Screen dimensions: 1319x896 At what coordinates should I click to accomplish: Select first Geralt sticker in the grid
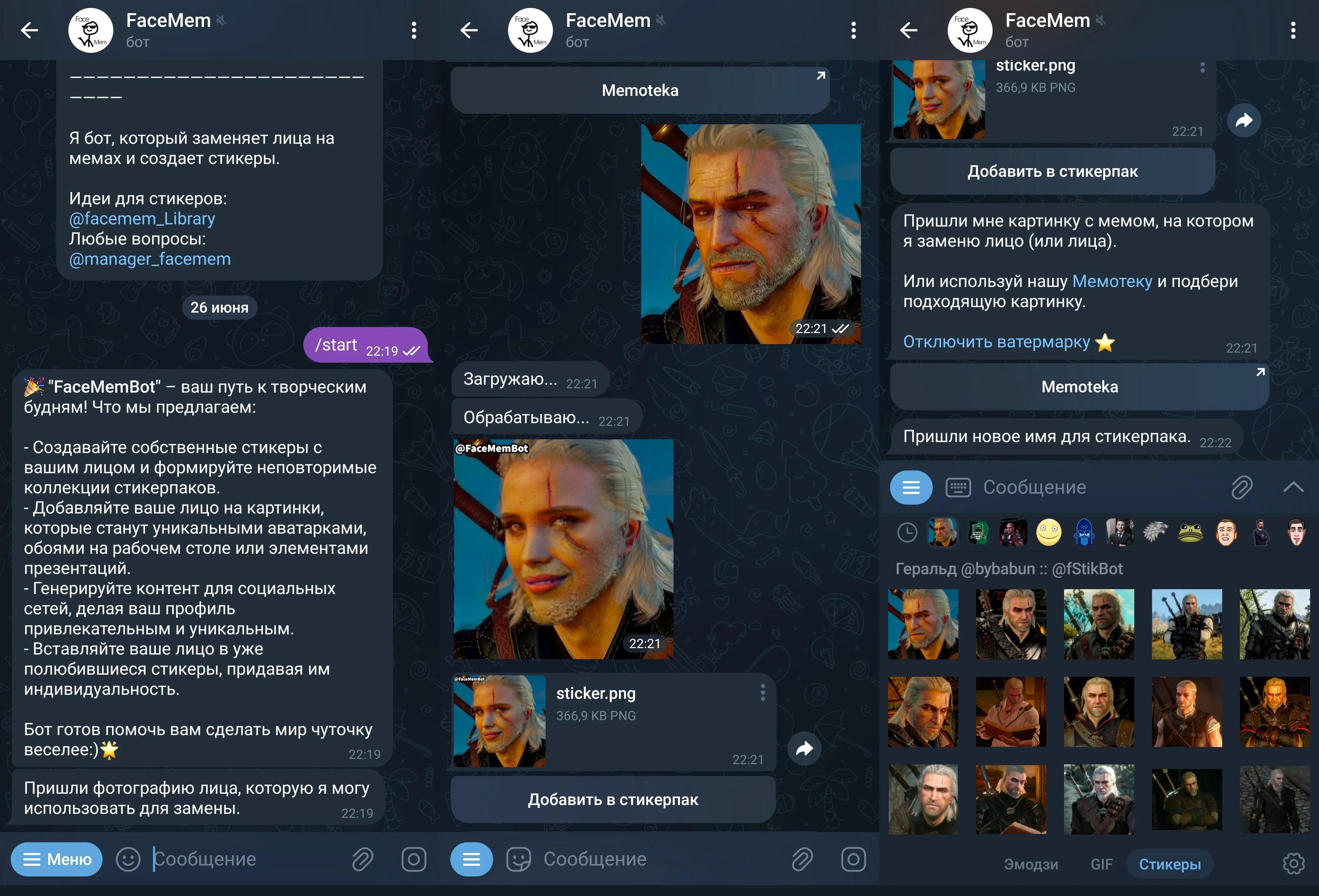pos(923,624)
